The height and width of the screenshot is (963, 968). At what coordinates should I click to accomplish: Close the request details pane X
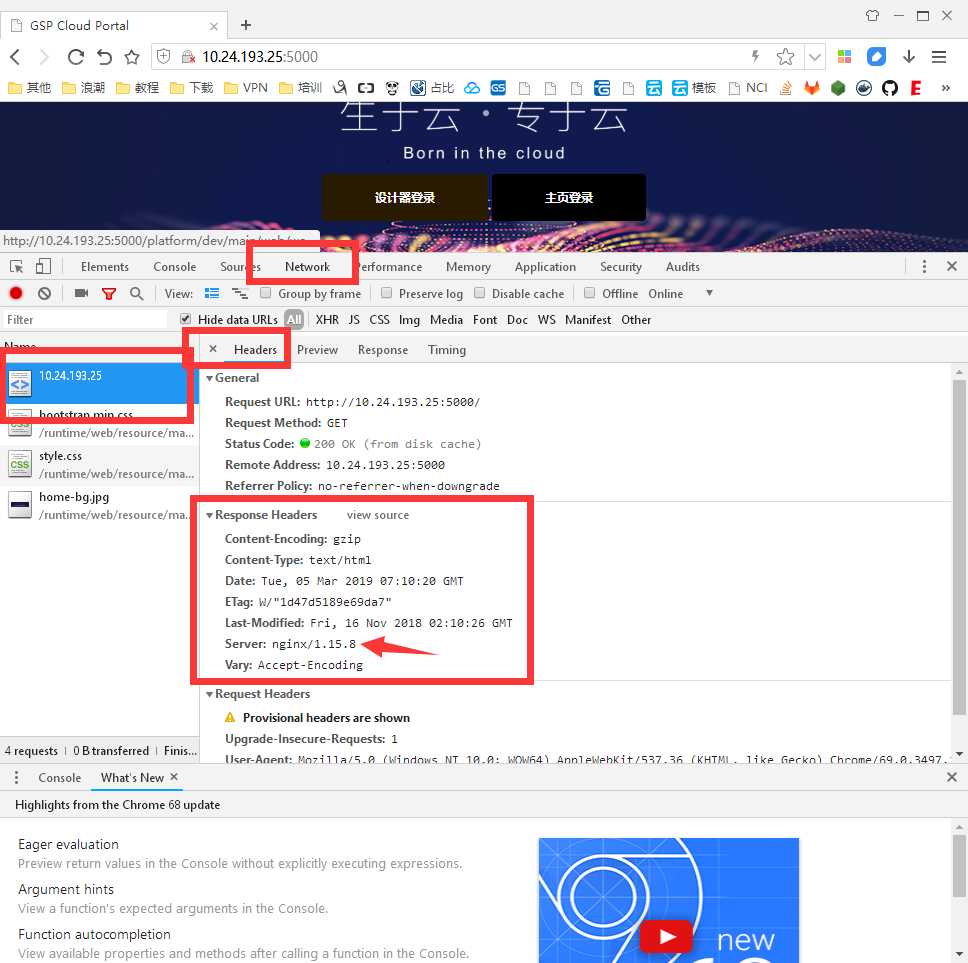[212, 349]
